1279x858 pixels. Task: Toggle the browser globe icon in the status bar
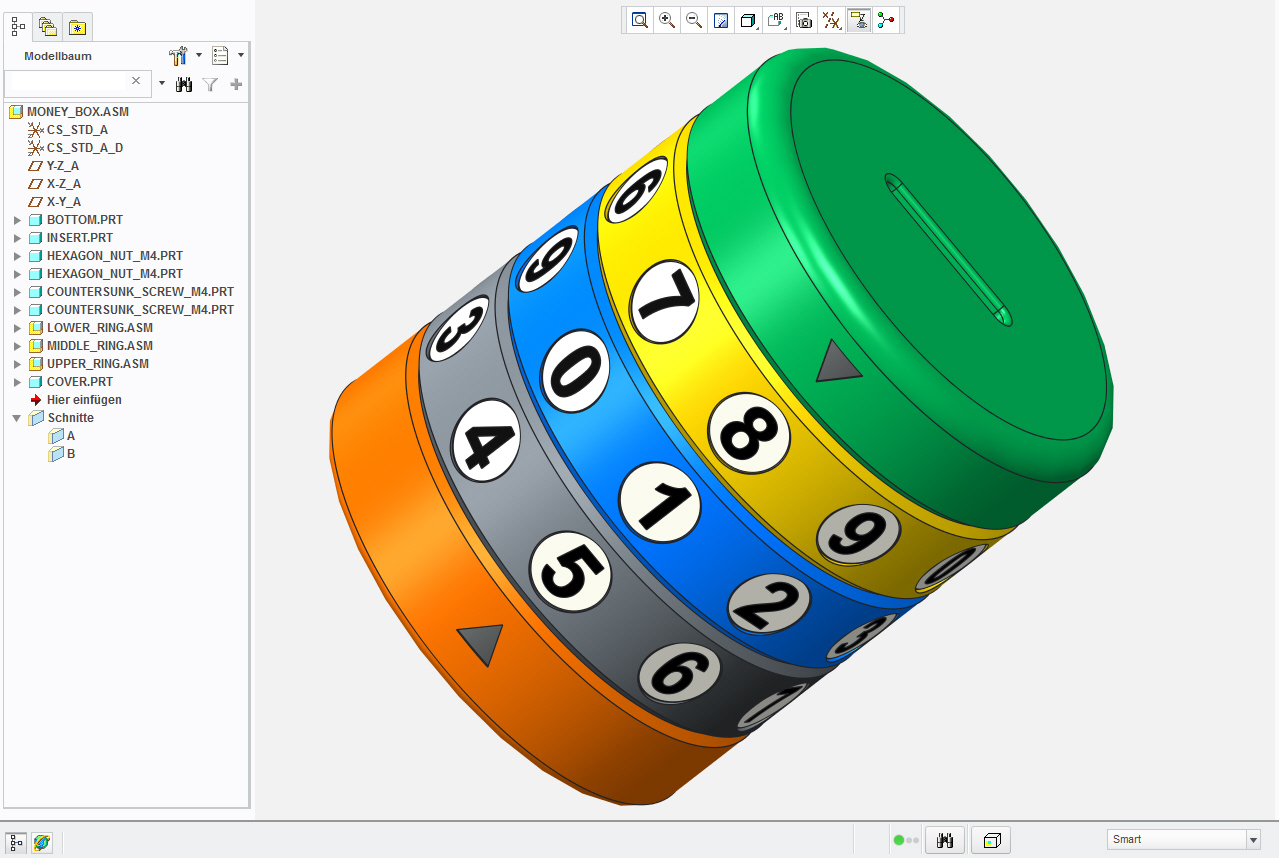point(42,842)
